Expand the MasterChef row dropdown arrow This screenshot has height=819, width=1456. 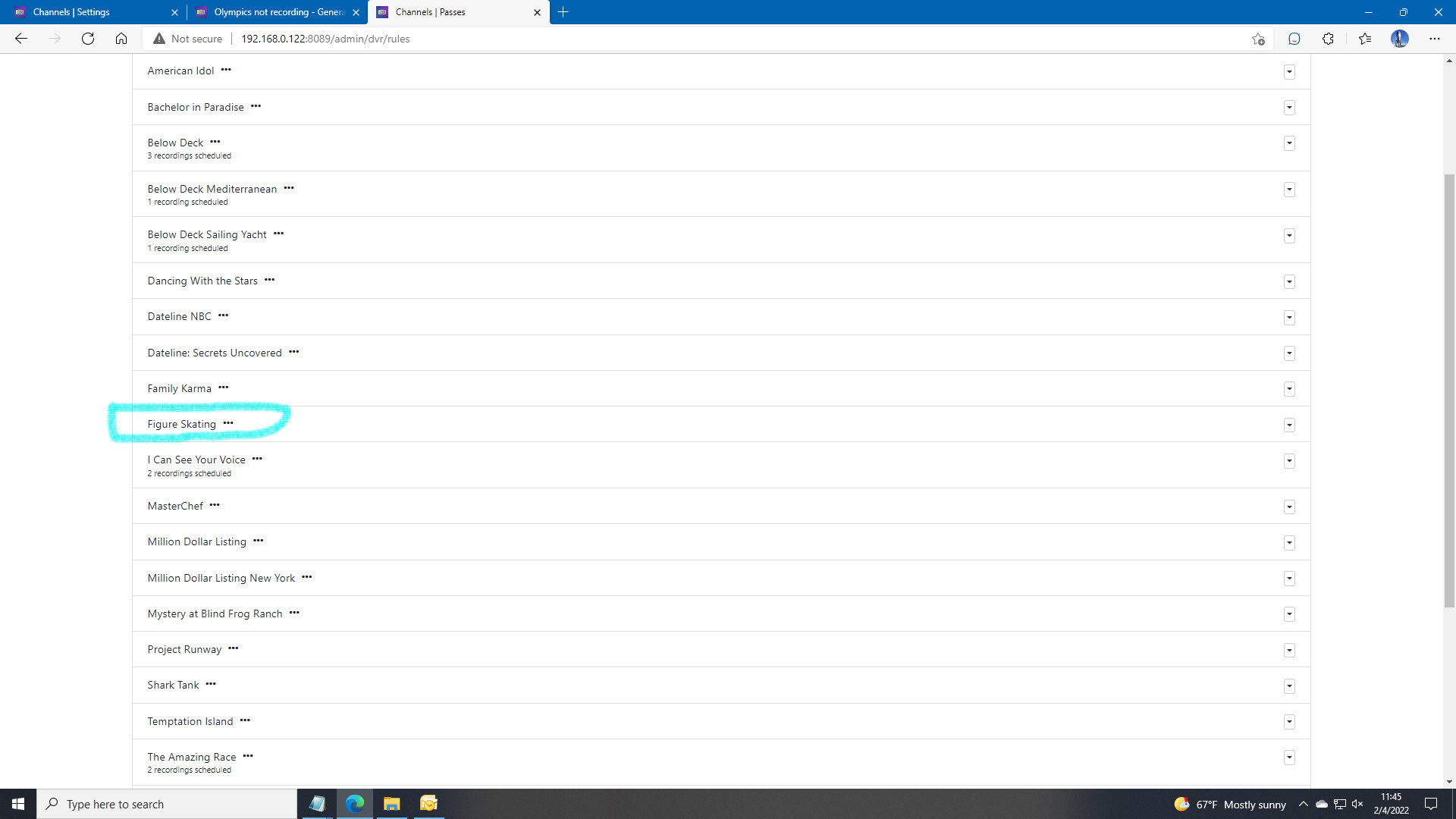[1289, 507]
